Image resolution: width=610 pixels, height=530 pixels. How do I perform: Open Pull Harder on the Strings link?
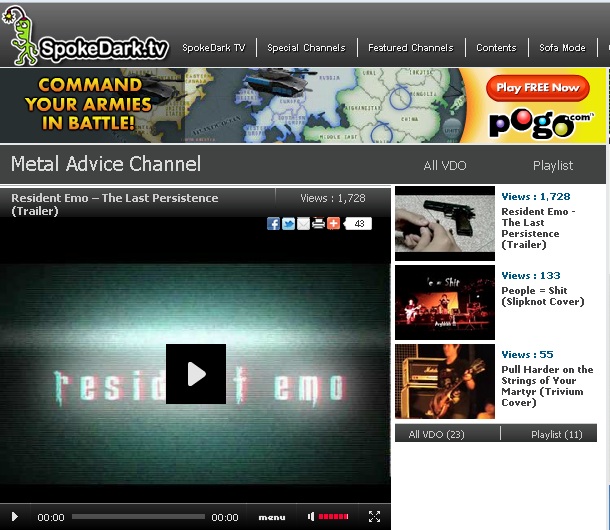pos(547,386)
